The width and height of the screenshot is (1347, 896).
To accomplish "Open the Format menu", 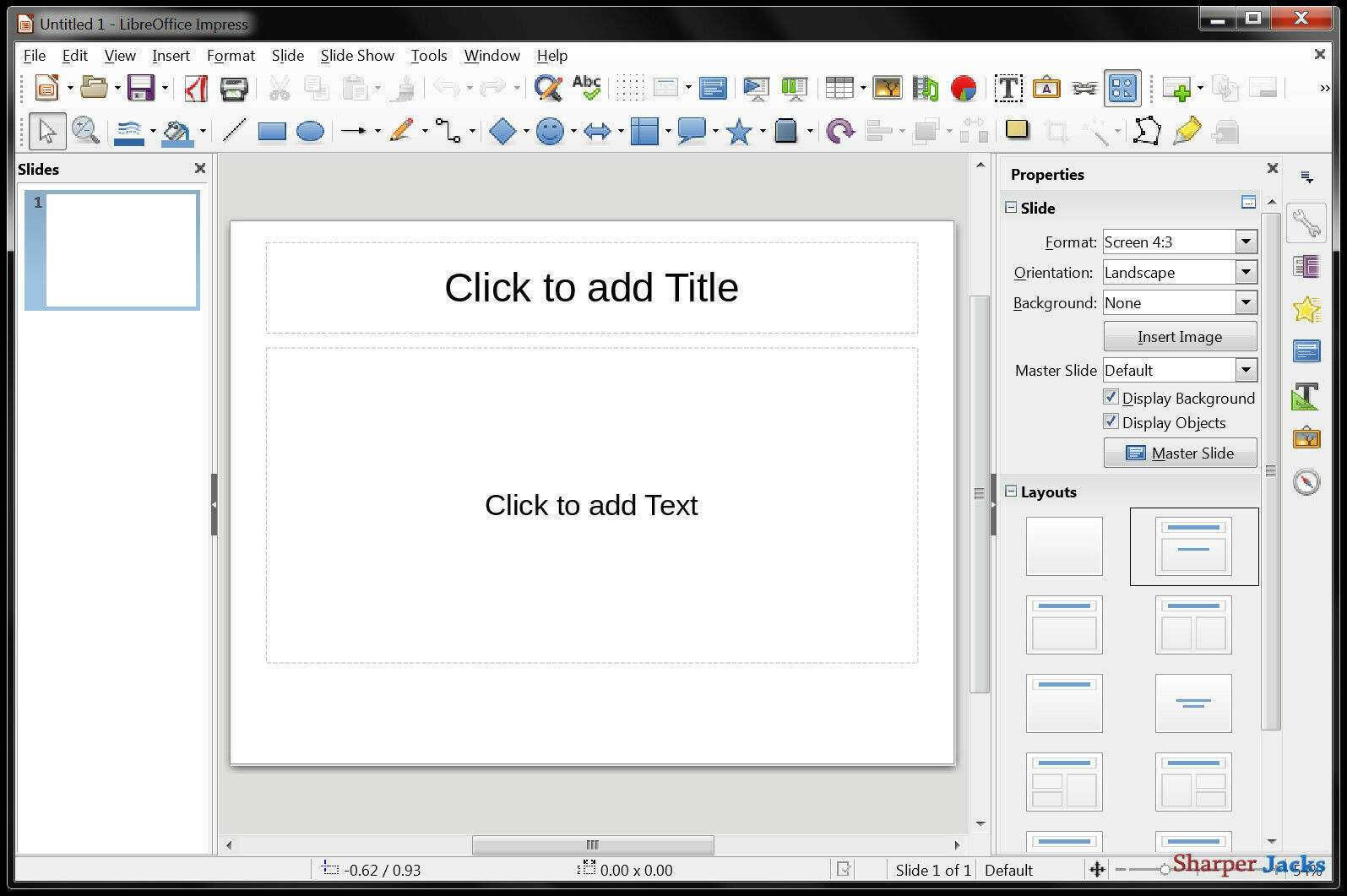I will (x=231, y=55).
